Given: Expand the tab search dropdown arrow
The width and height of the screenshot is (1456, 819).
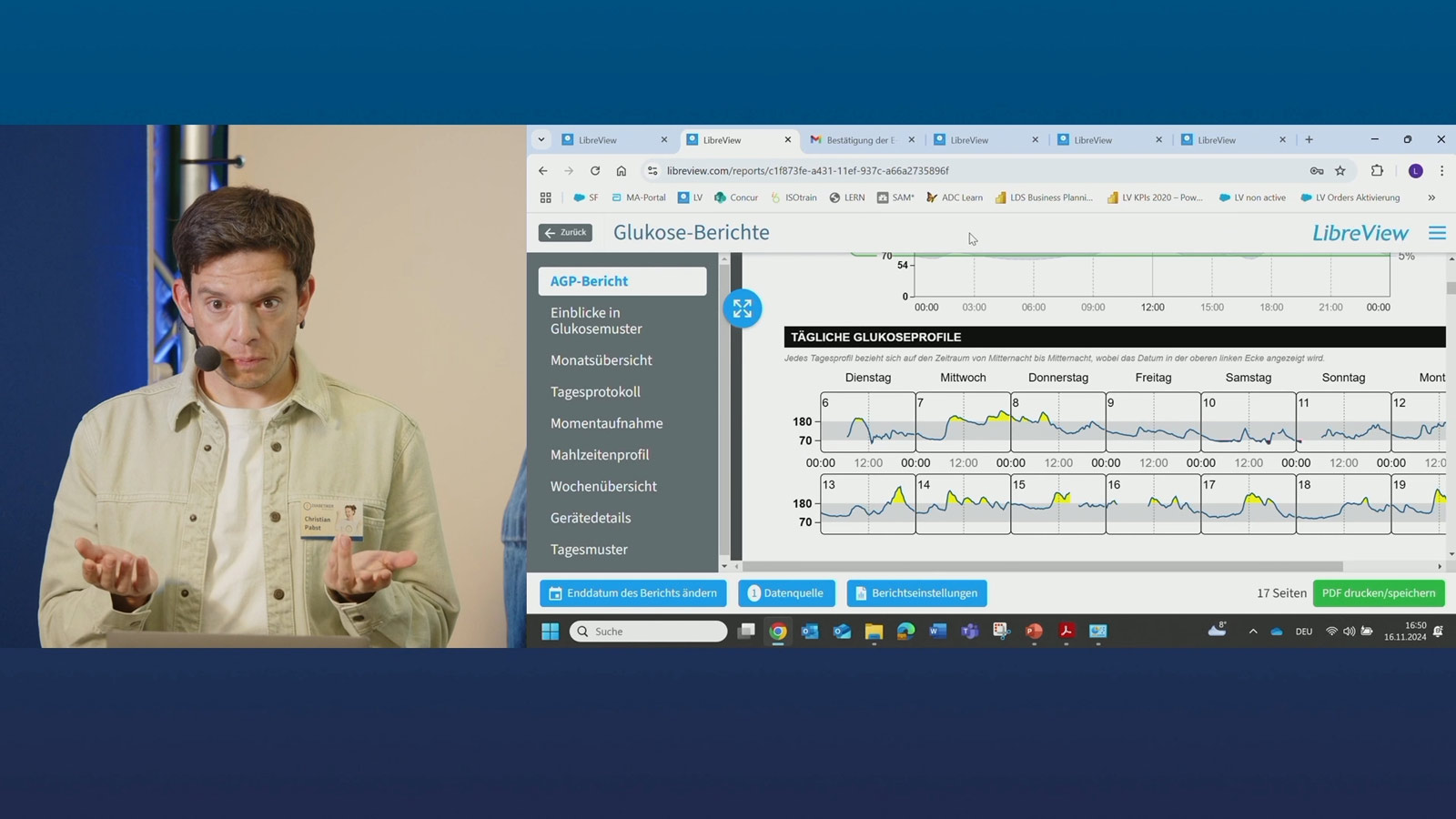Looking at the screenshot, I should click(x=541, y=140).
